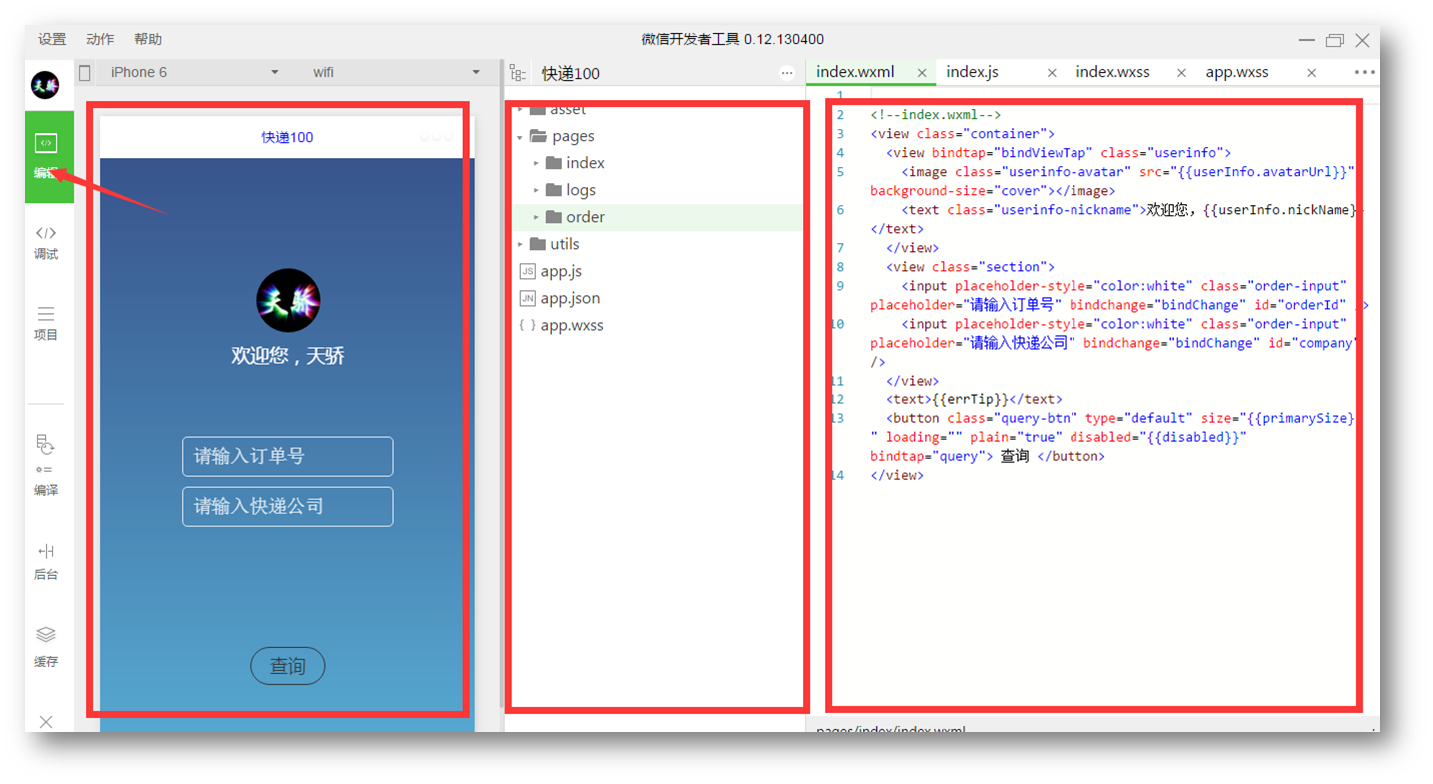This screenshot has width=1433, height=784.
Task: Click the 查询 button in the simulator
Action: tap(288, 666)
